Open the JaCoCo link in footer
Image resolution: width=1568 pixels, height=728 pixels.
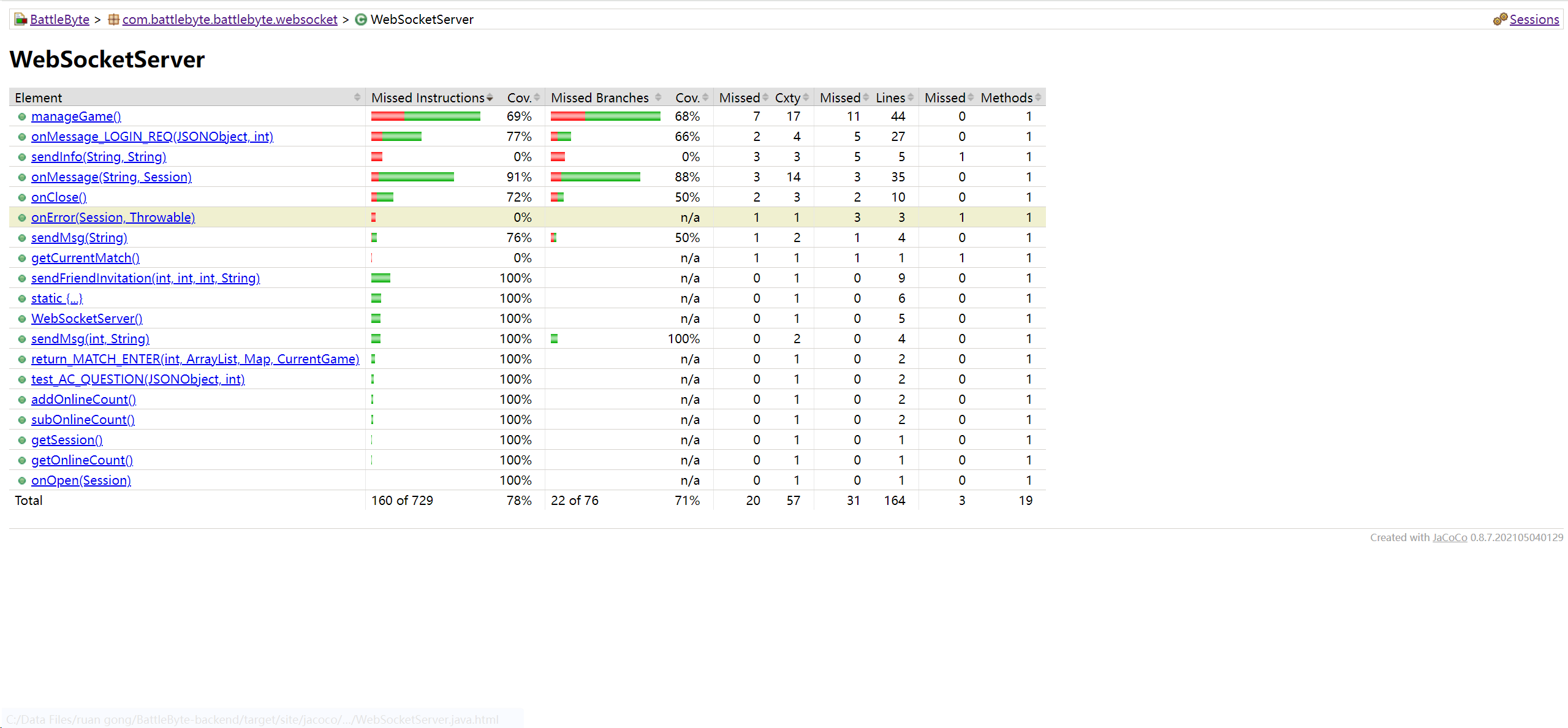point(1449,537)
